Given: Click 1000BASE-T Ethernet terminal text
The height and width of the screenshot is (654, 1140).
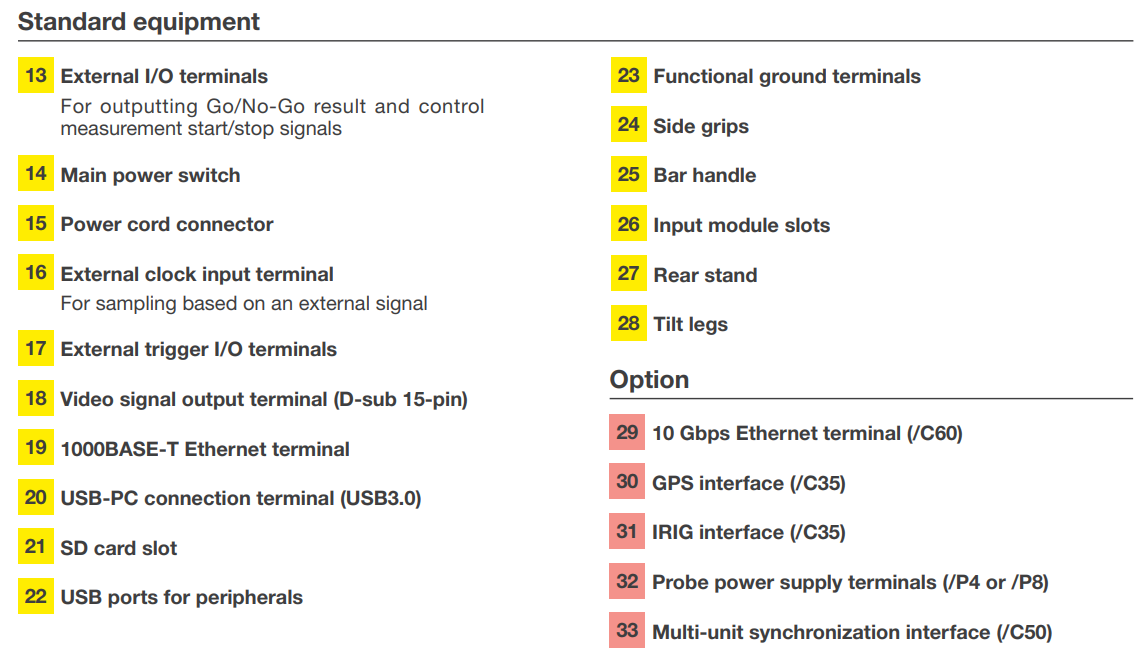Looking at the screenshot, I should (x=205, y=449).
